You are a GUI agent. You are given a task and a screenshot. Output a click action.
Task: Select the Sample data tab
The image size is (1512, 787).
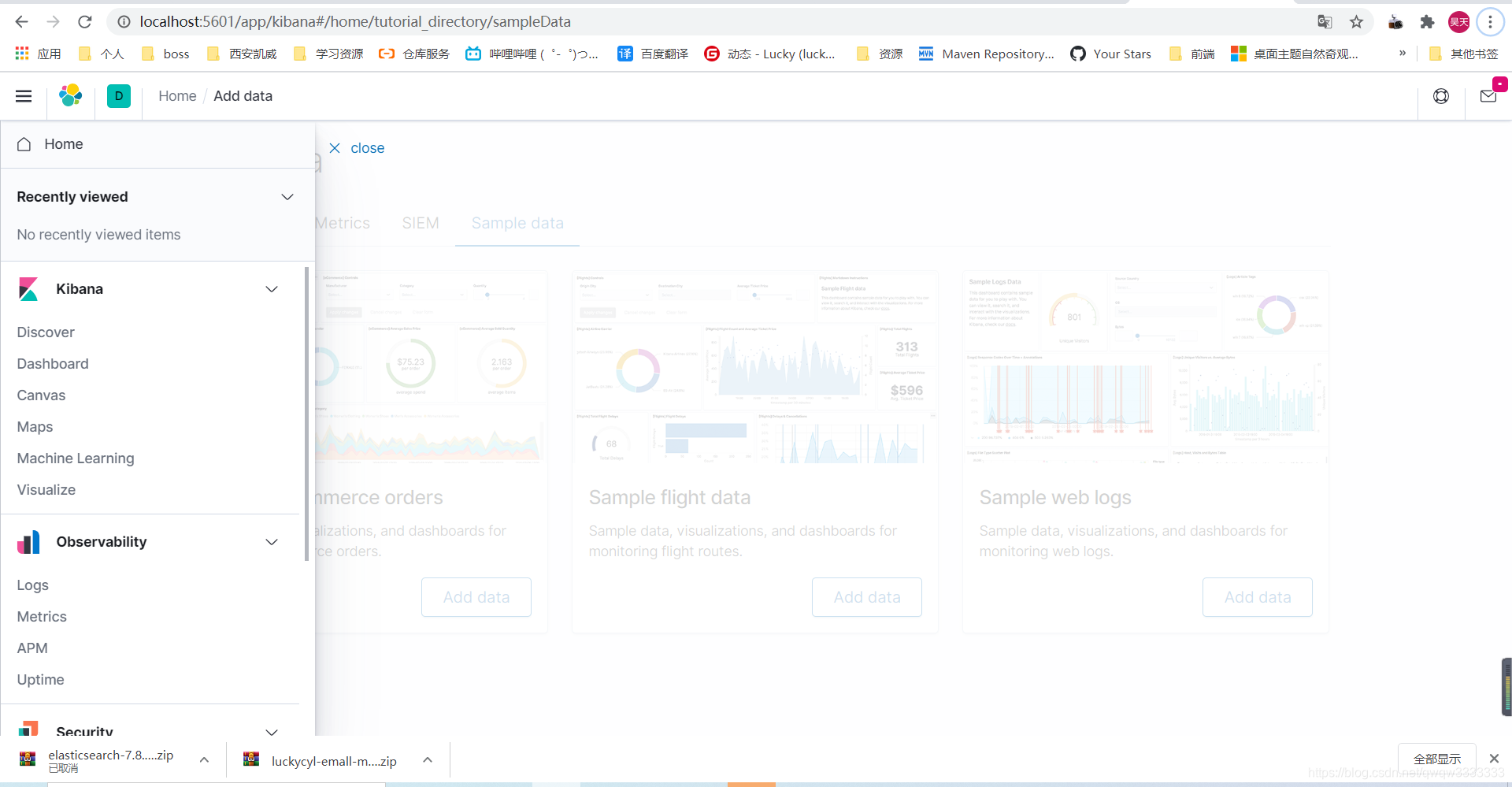tap(517, 223)
